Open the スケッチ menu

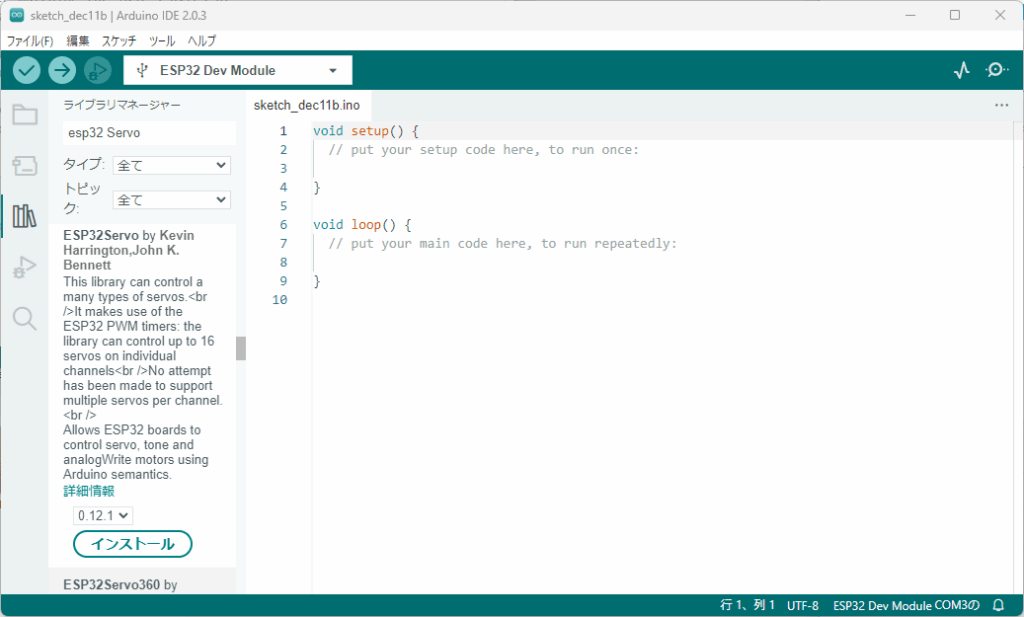pos(119,41)
